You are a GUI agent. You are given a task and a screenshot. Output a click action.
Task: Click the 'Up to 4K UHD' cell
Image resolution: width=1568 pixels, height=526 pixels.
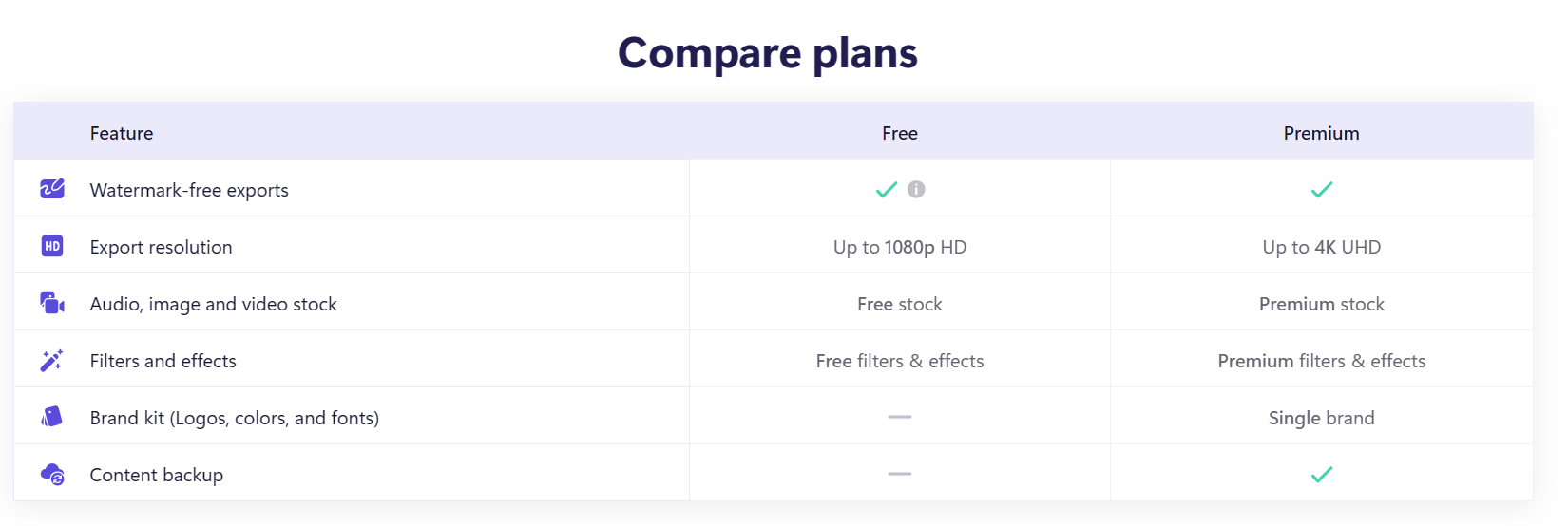1321,247
